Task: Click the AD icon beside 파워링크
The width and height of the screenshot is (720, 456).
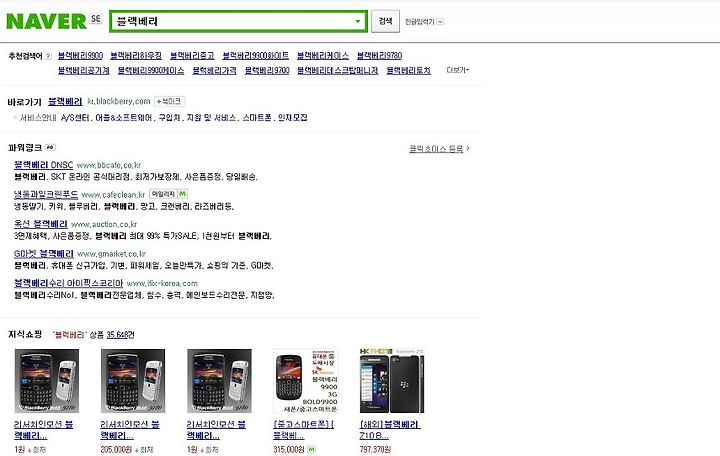Action: tap(51, 147)
